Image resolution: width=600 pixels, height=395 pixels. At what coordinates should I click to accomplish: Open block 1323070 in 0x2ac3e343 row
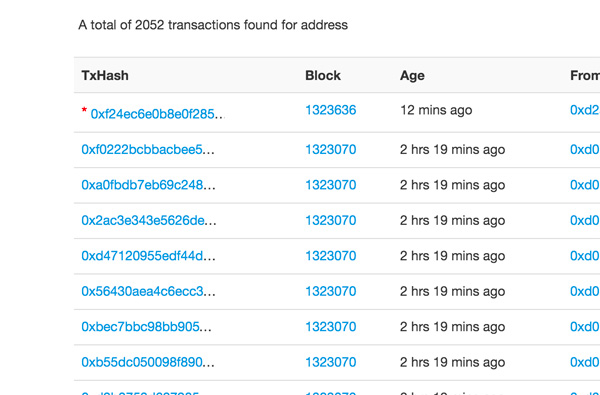(331, 220)
